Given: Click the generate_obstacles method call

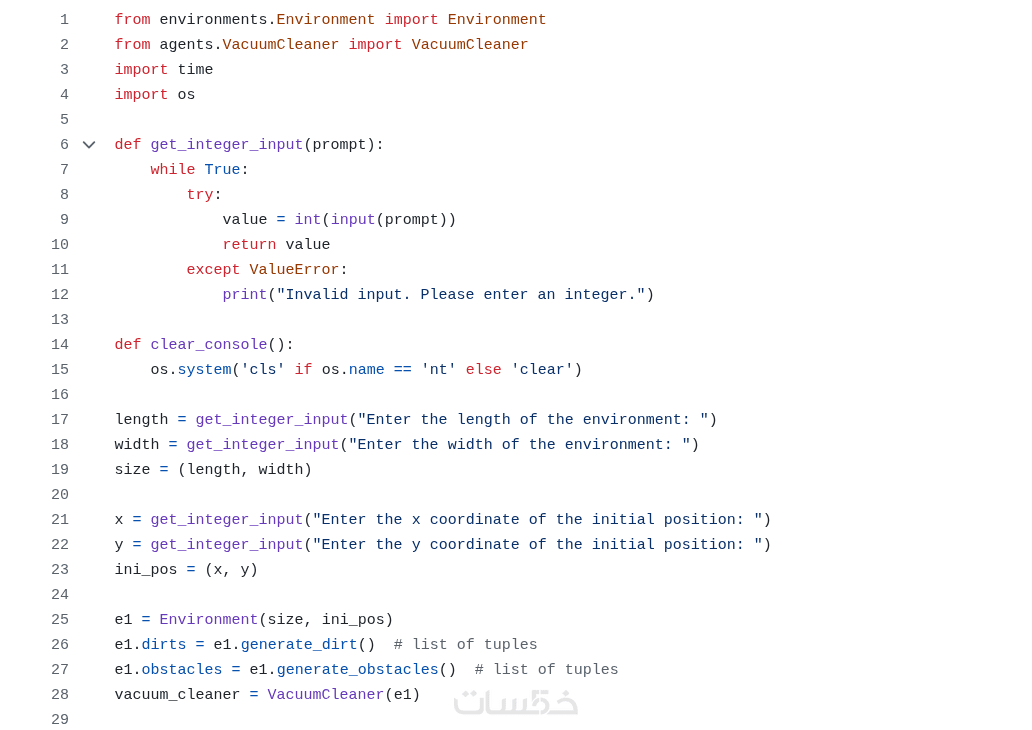Looking at the screenshot, I should click(x=357, y=670).
